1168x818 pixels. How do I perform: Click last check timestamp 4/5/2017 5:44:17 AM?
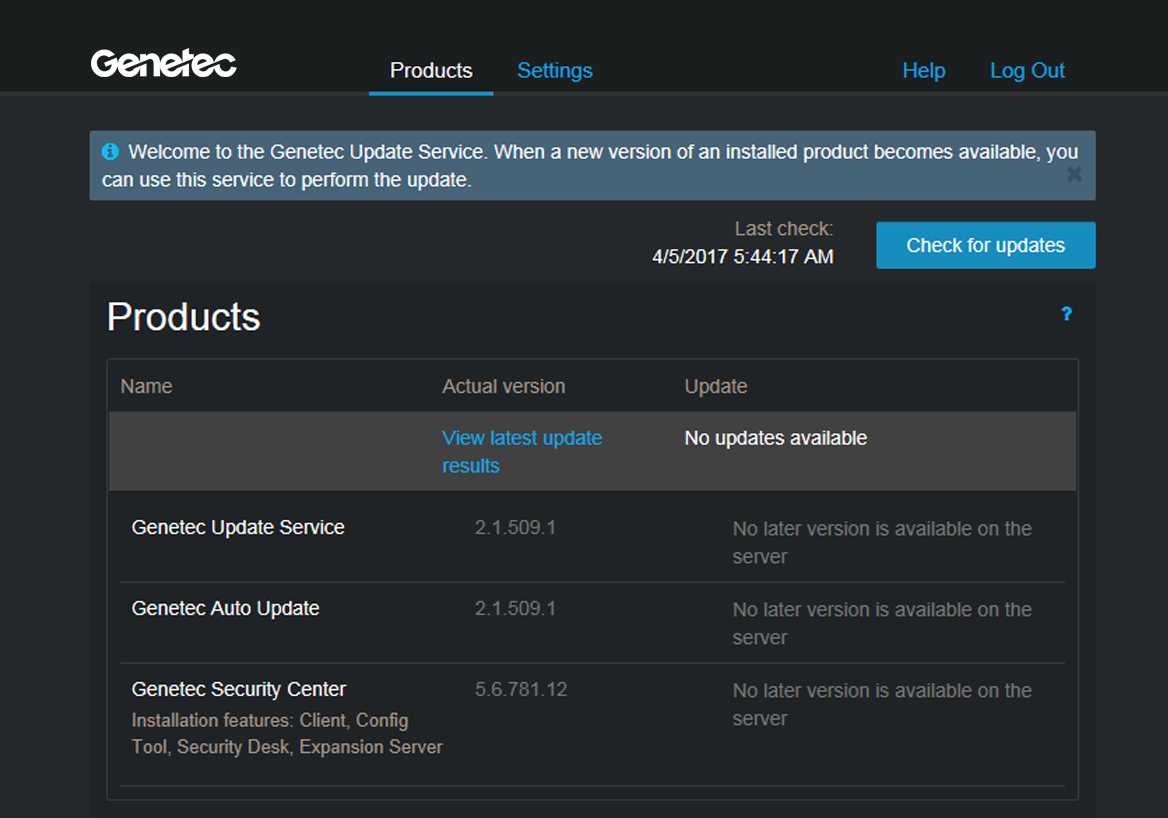743,257
